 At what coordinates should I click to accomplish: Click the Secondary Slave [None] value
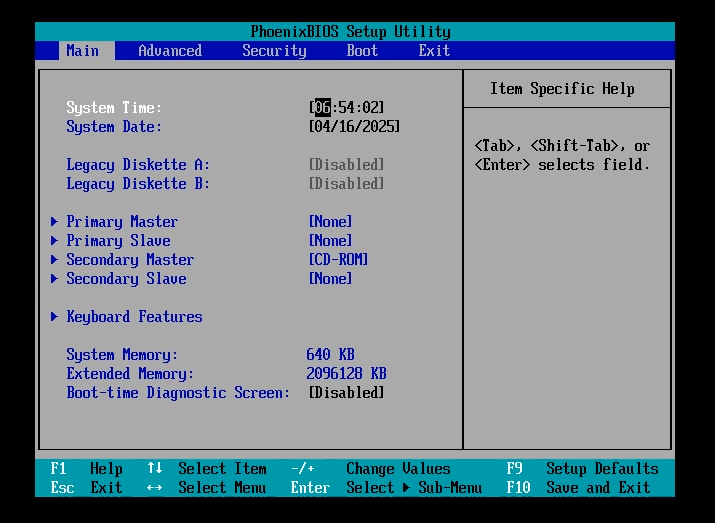(331, 279)
